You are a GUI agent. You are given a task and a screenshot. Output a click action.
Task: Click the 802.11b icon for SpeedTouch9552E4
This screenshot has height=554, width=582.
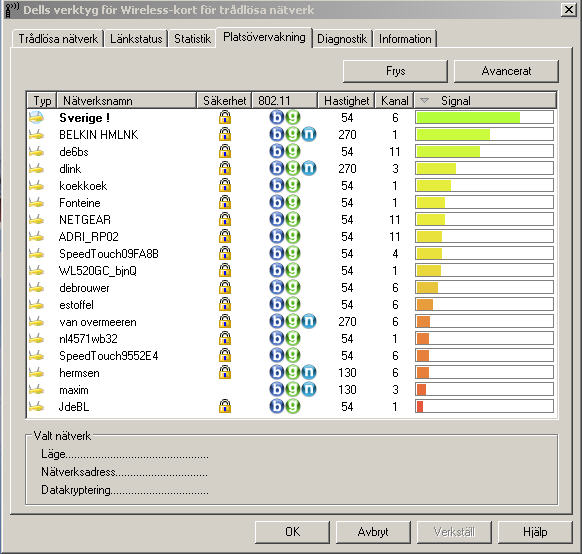point(277,355)
